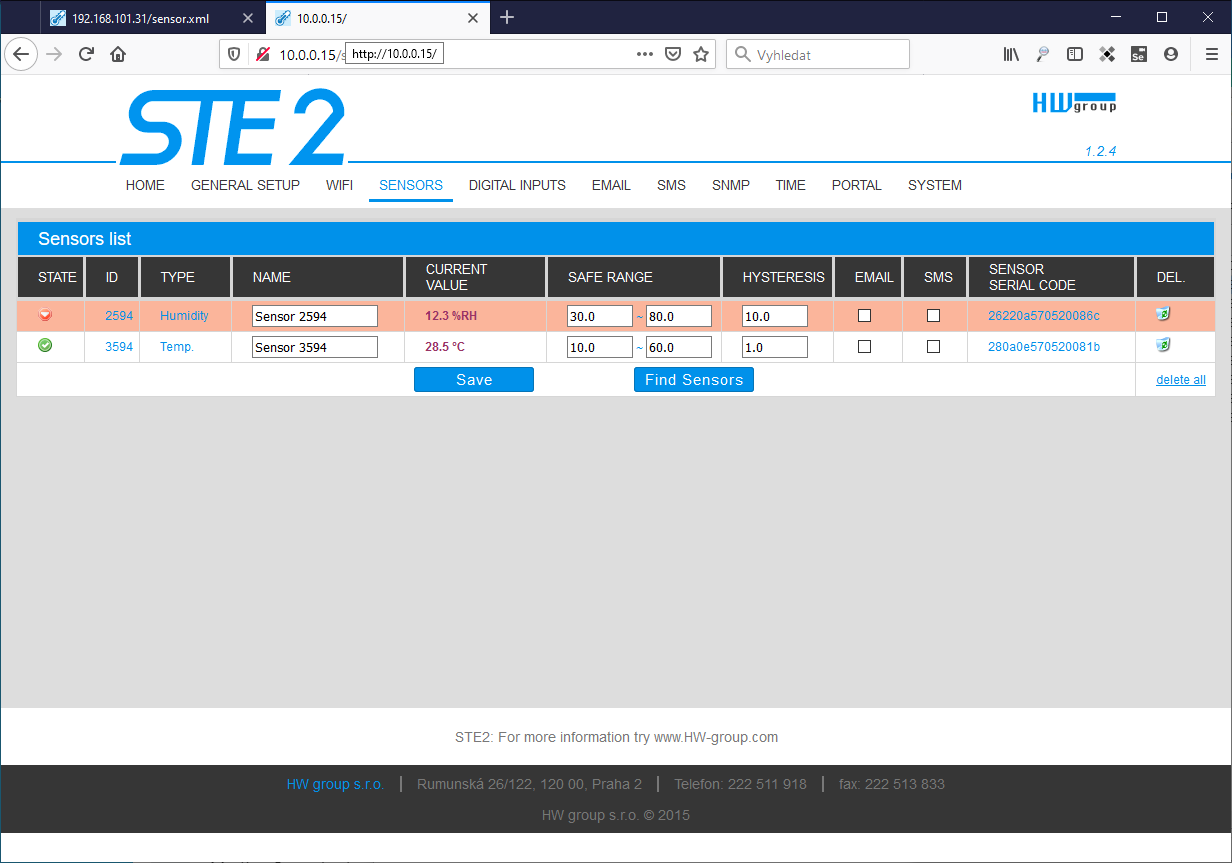Screen dimensions: 1232x863
Task: Click Selenium IDE extension icon
Action: coord(1138,55)
